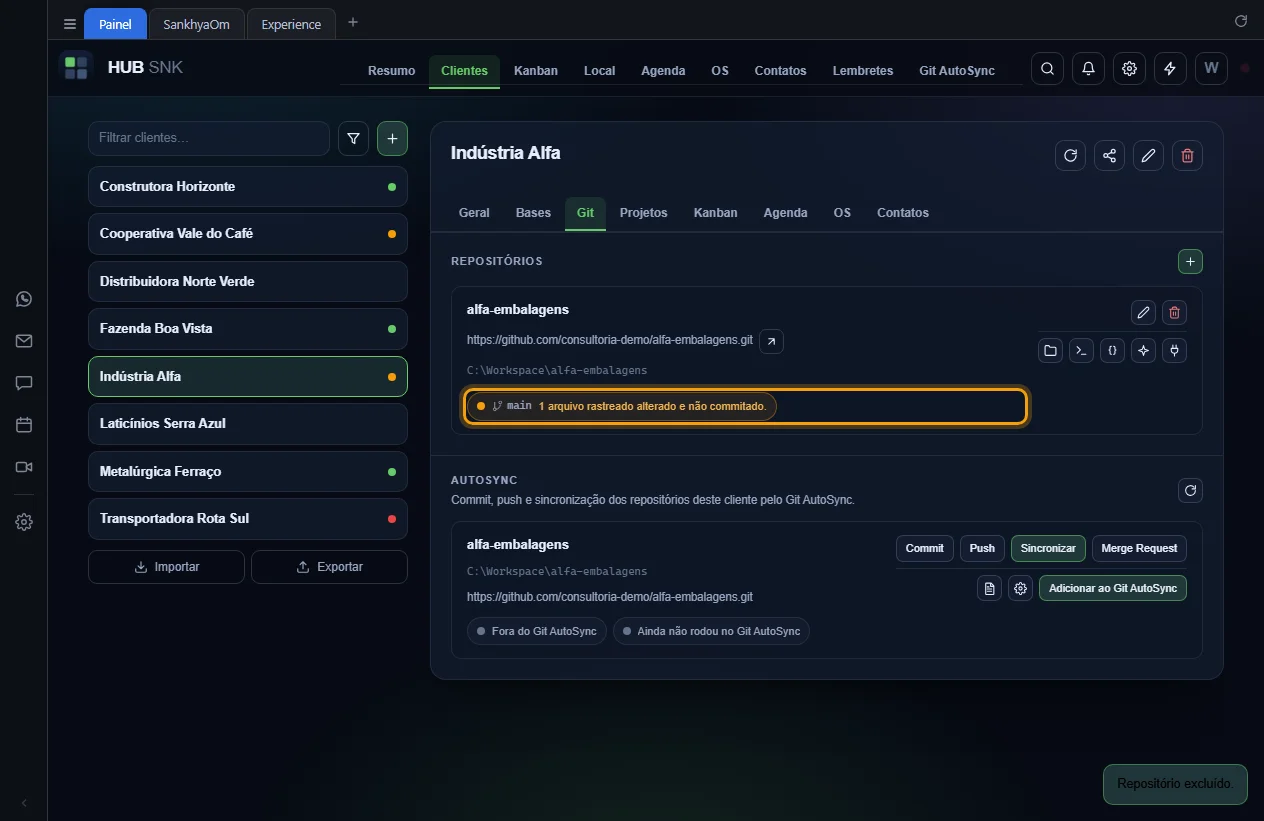This screenshot has width=1264, height=821.
Task: Open the client filter funnel icon
Action: pyautogui.click(x=353, y=139)
